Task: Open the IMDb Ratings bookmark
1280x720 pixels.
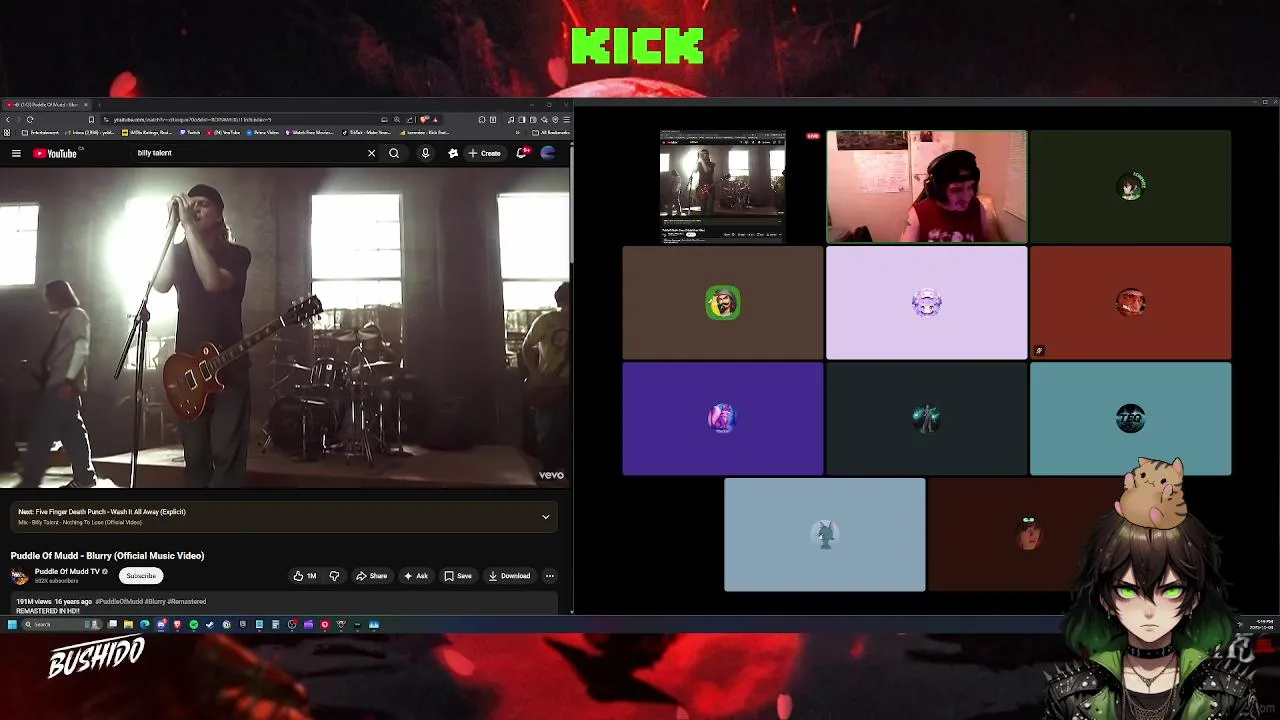Action: pos(147,132)
